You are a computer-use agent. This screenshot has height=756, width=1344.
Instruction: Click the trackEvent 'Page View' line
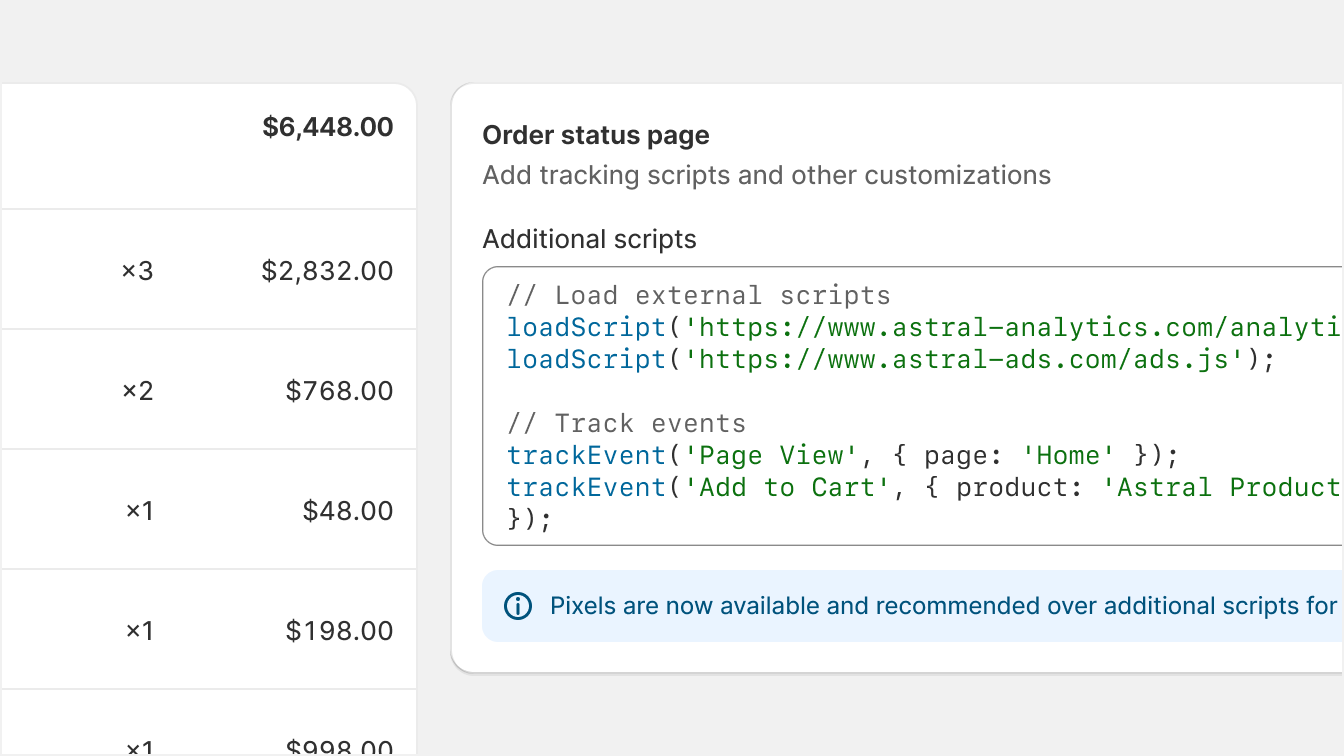point(844,455)
